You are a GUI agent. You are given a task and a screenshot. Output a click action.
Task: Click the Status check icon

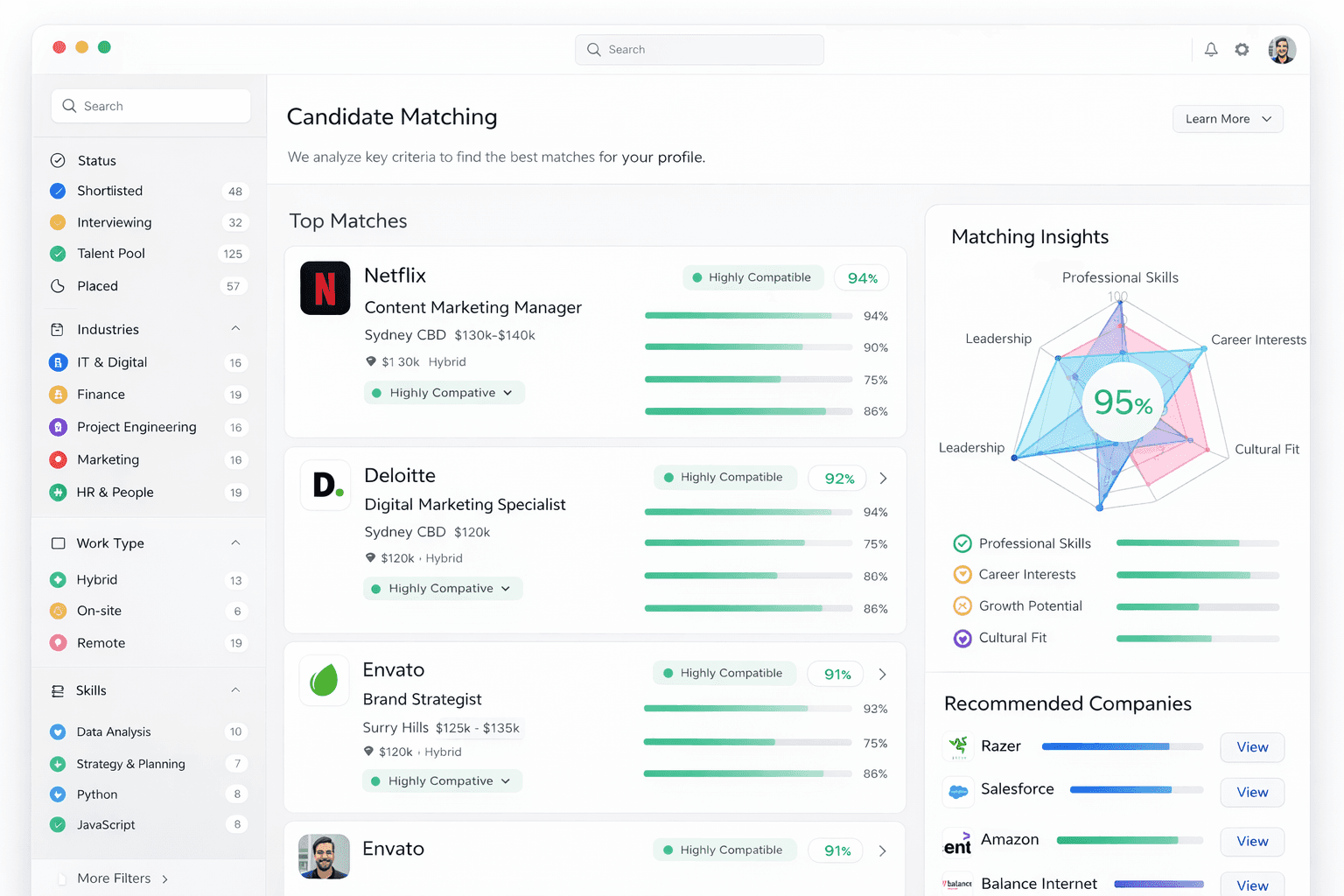click(58, 160)
